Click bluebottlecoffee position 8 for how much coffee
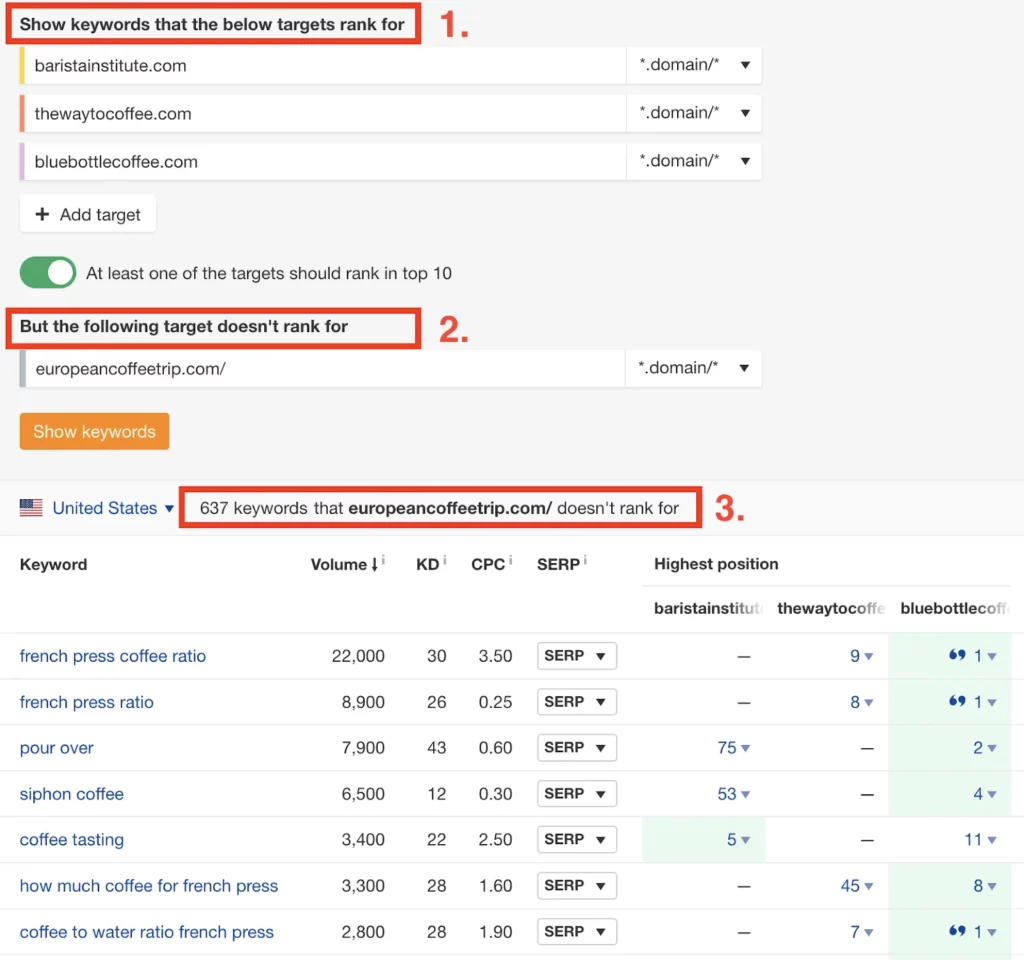 tap(984, 886)
